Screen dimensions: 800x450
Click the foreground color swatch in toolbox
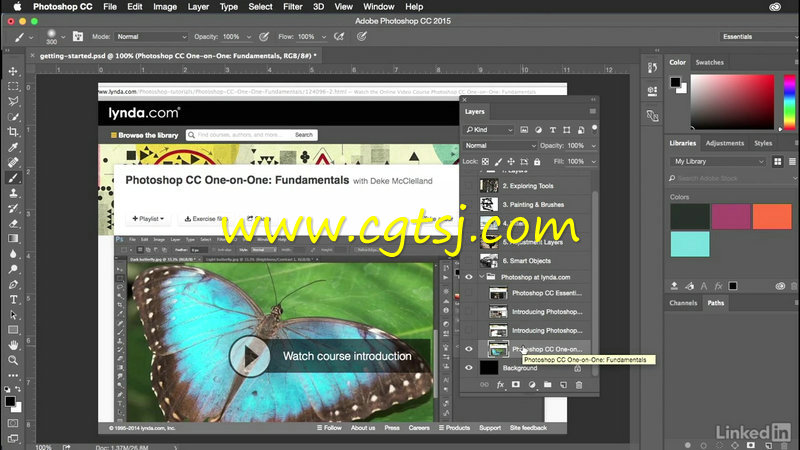pos(10,401)
